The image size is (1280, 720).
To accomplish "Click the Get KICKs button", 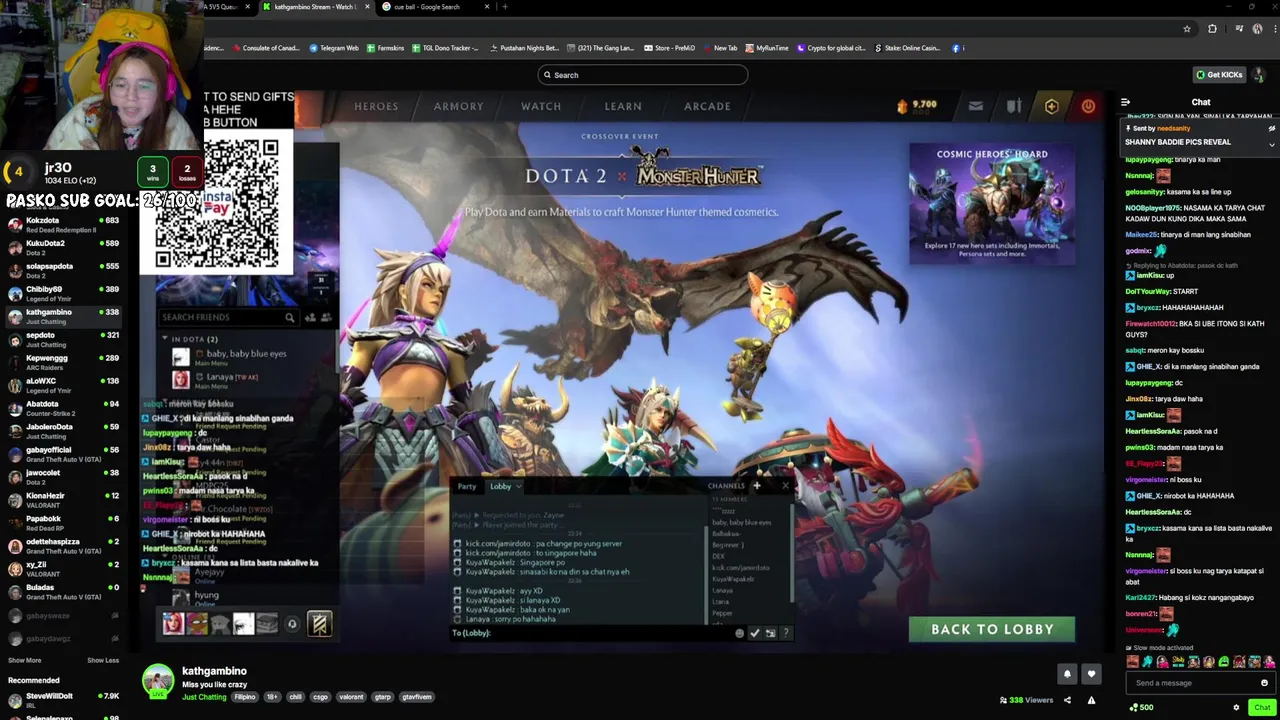I will [1219, 75].
